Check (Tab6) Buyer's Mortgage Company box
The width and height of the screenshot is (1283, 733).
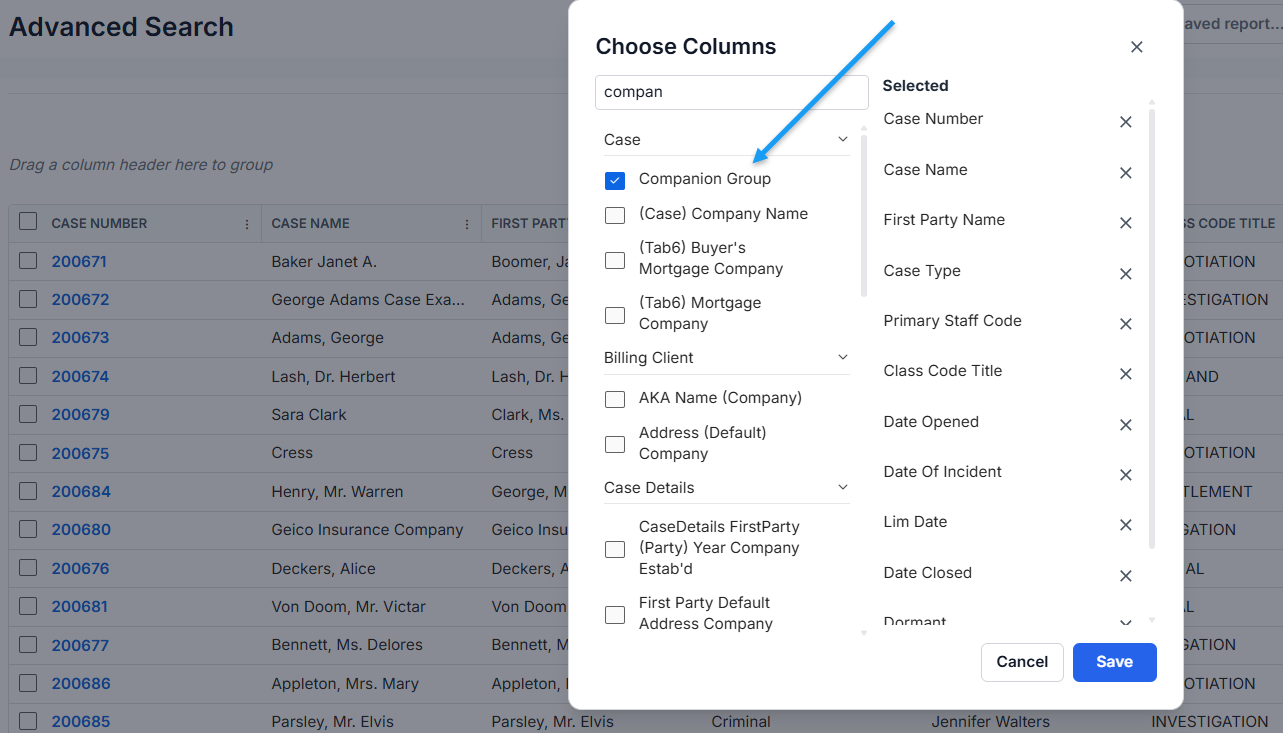[x=615, y=260]
